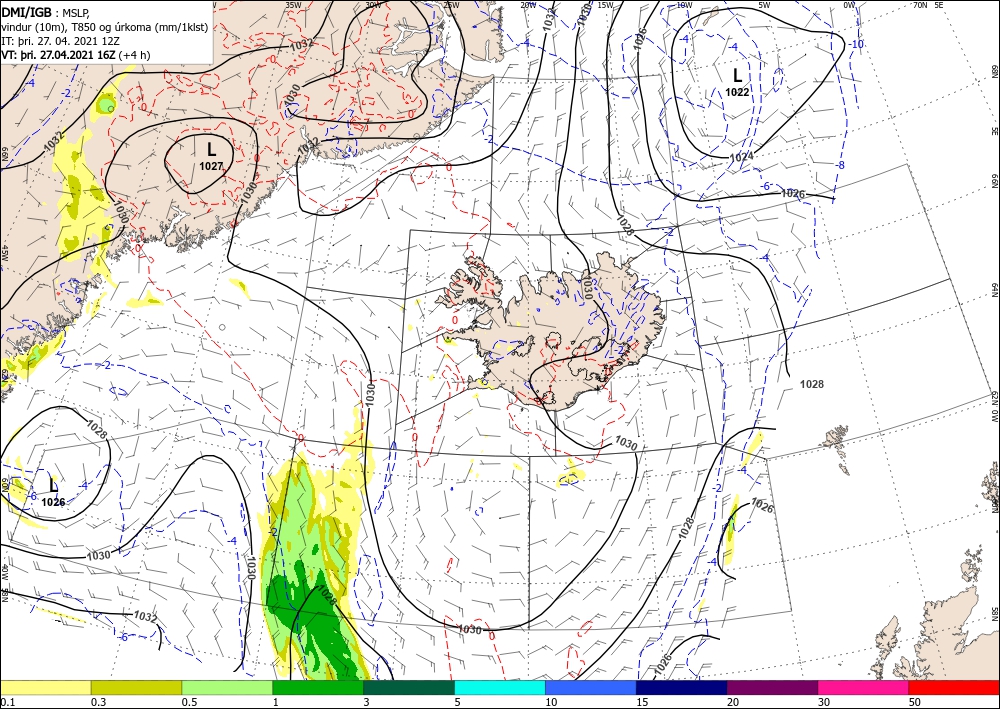This screenshot has width=1000, height=709.
Task: Click the 10W longitude label
Action: (x=684, y=5)
